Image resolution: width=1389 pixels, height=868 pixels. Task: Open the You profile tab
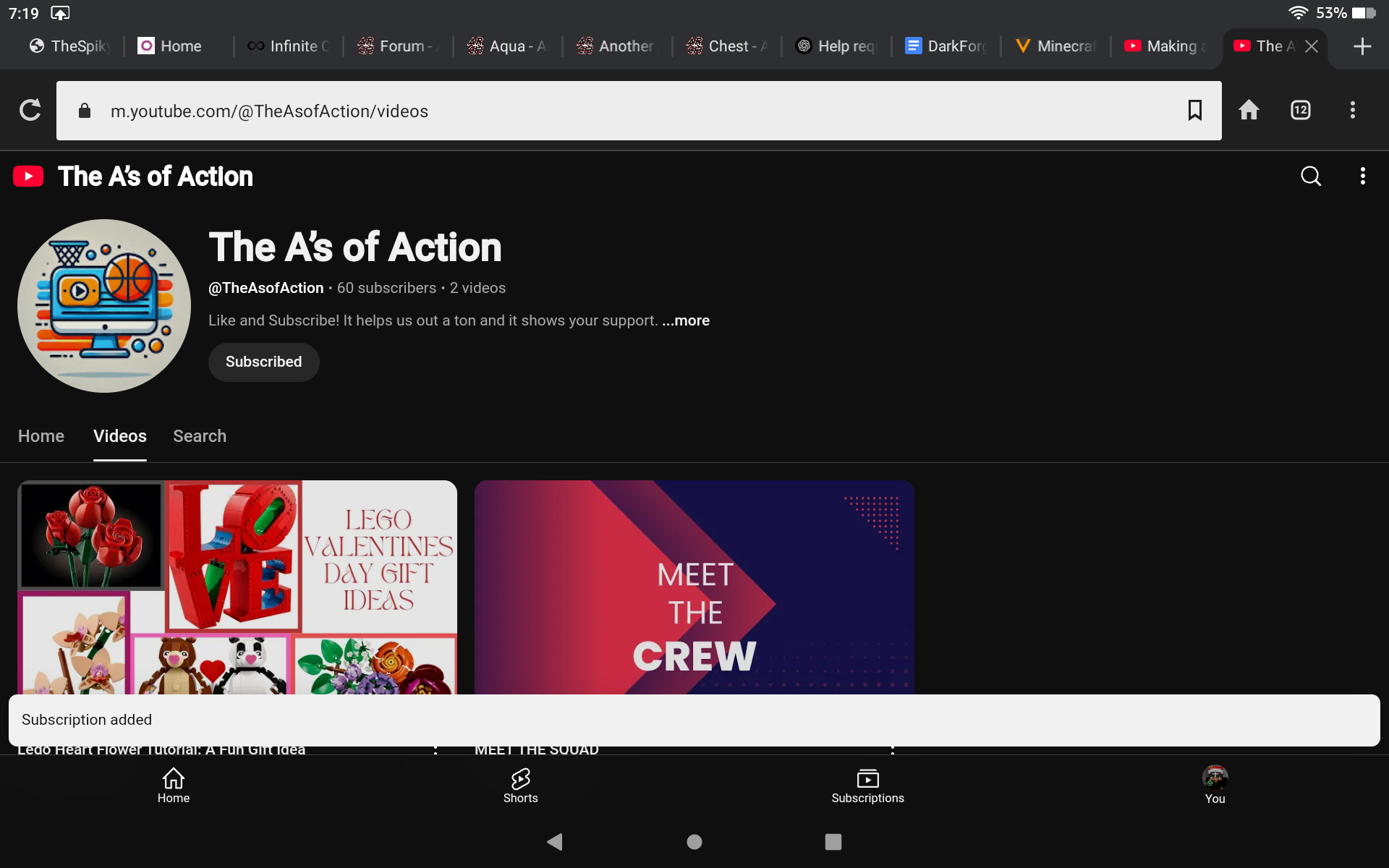pos(1215,786)
